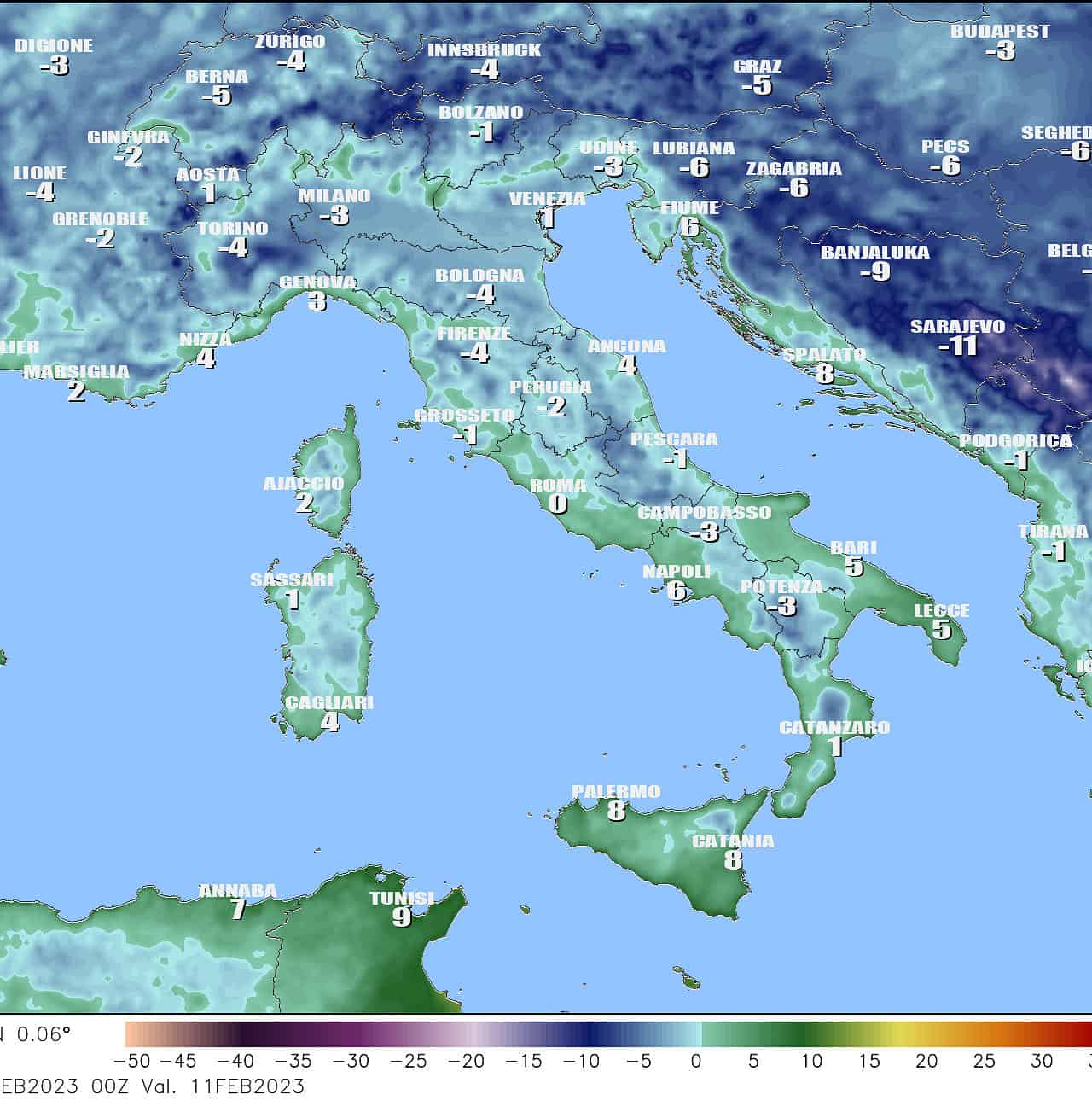Click the SARAJEVO city label
This screenshot has height=1106, width=1092.
[x=958, y=327]
